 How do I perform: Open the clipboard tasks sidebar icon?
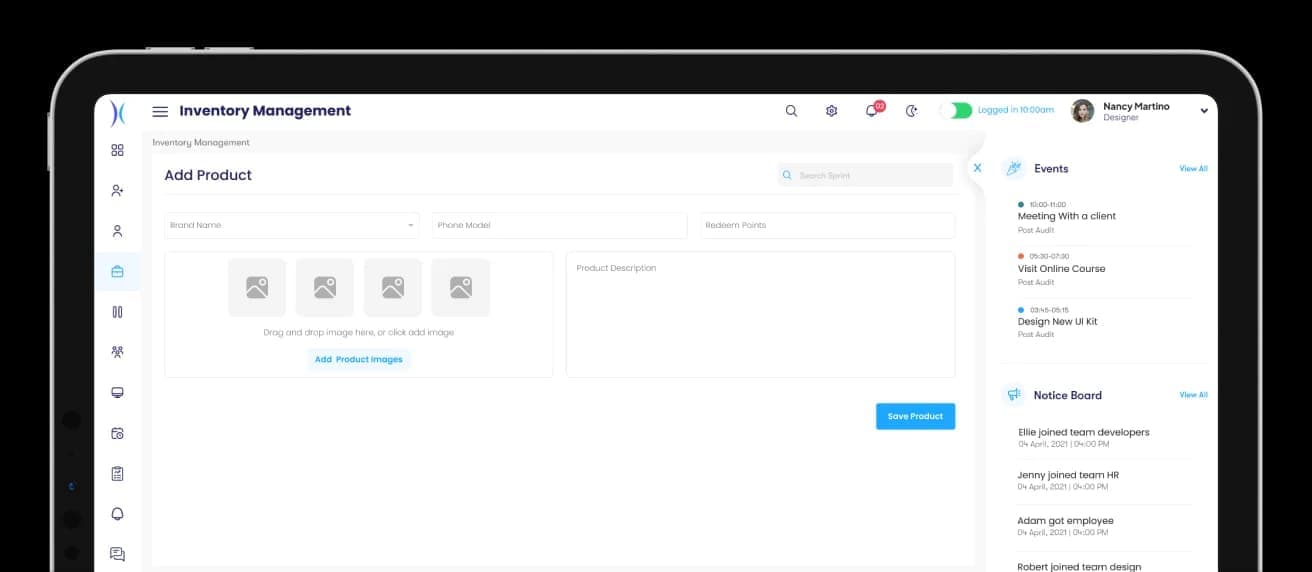click(x=117, y=473)
